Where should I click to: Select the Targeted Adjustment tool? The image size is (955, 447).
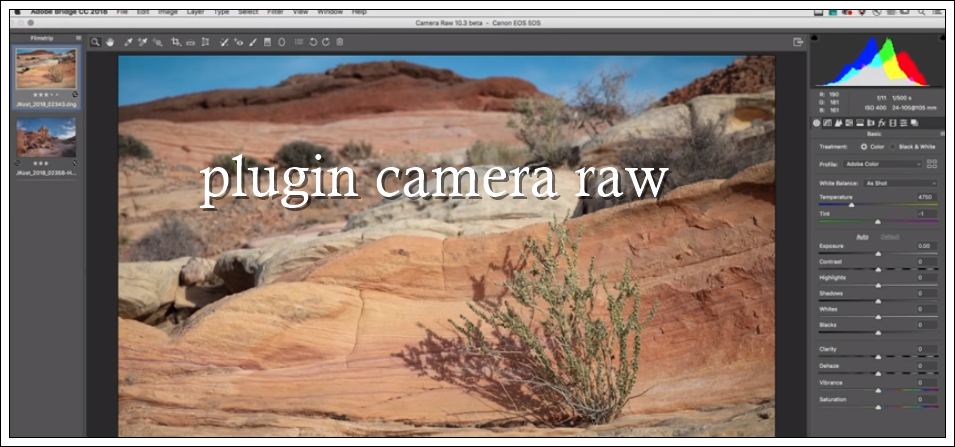coord(158,42)
